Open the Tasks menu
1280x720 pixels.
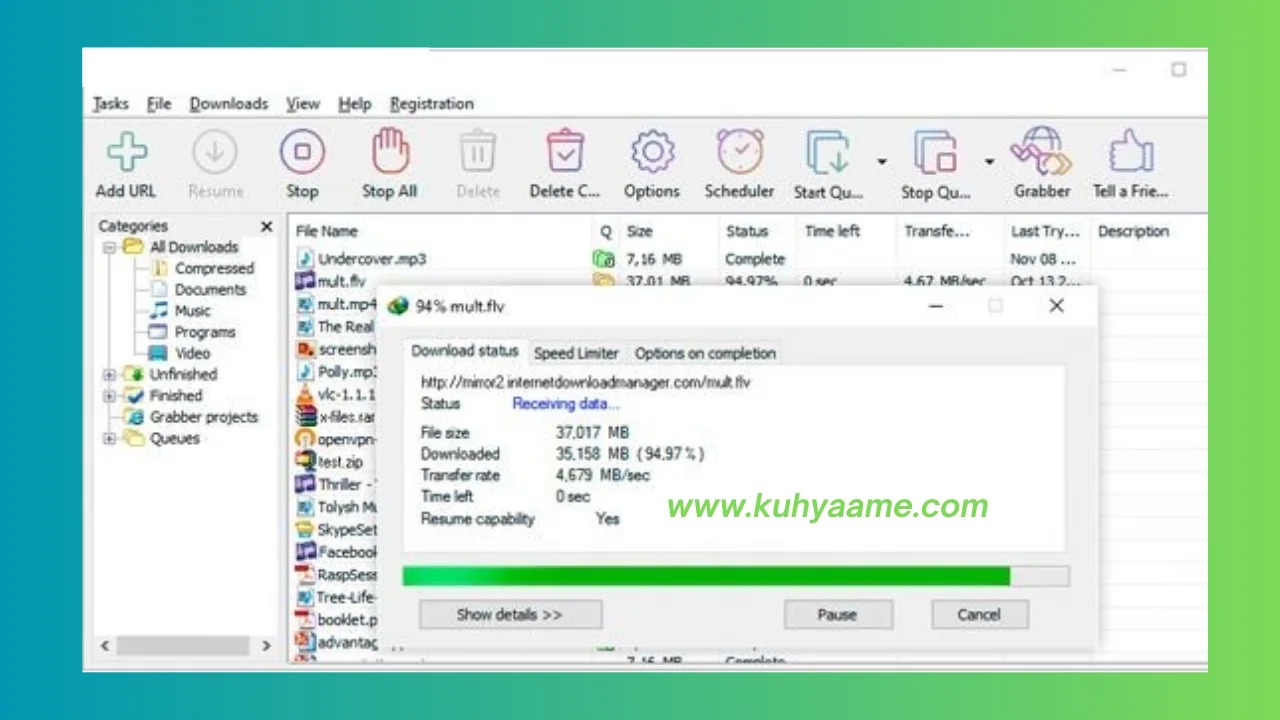(111, 104)
